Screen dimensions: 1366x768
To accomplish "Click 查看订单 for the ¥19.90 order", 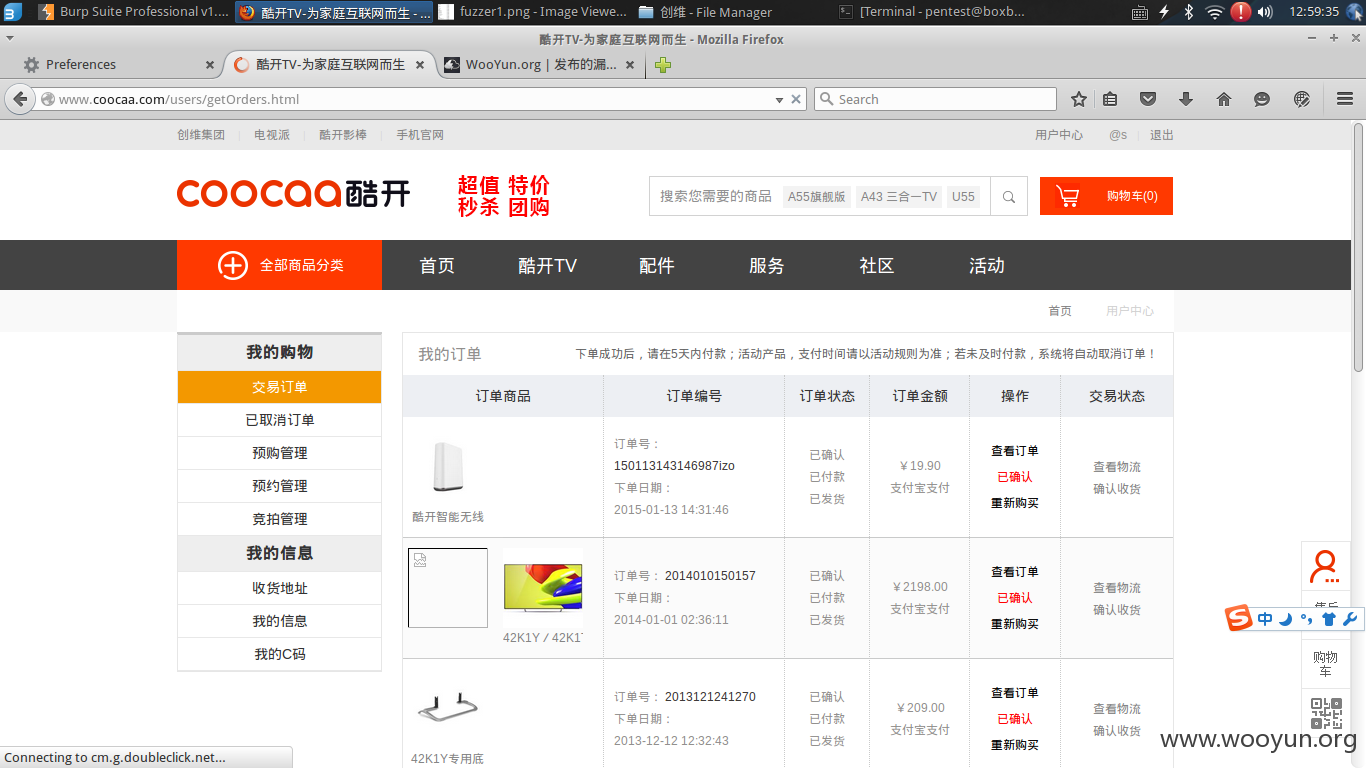I will 1015,451.
